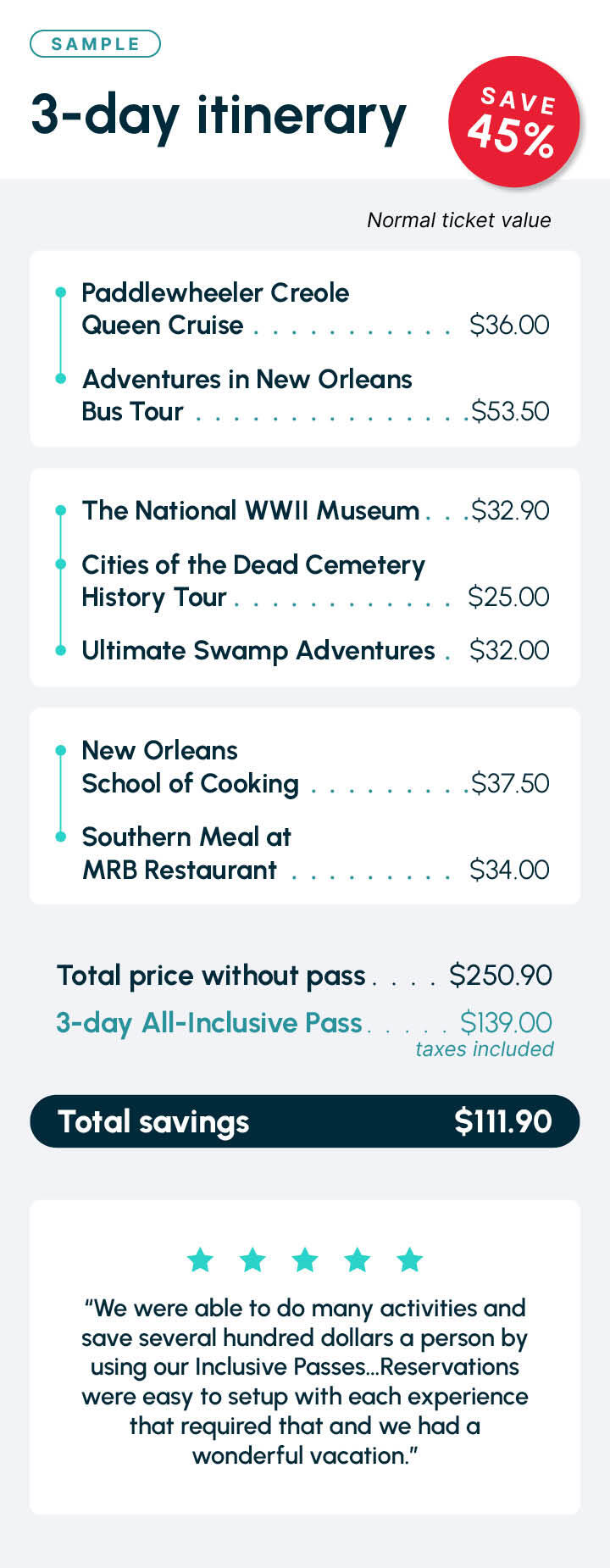Click the 3-day All-Inclusive Pass text

209,1023
